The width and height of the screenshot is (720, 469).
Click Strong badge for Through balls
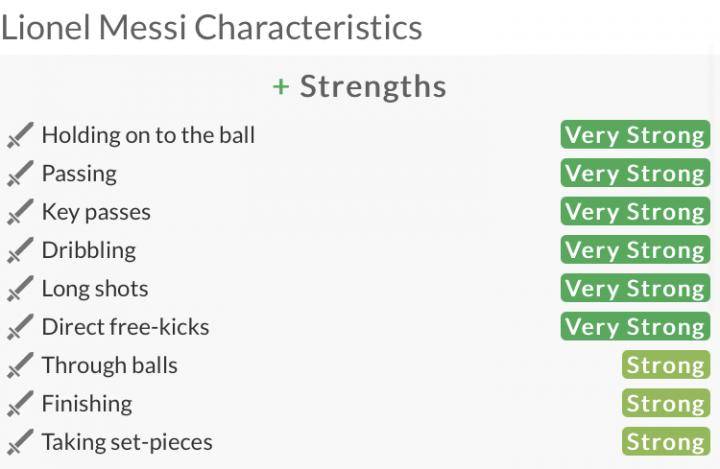pyautogui.click(x=666, y=366)
